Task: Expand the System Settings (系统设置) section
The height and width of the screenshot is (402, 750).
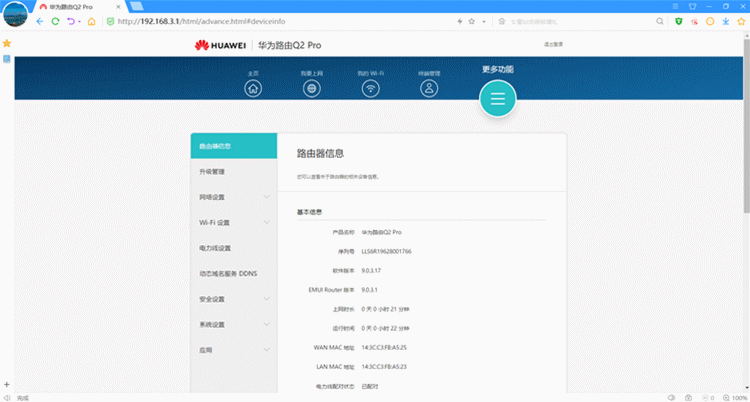Action: 232,325
